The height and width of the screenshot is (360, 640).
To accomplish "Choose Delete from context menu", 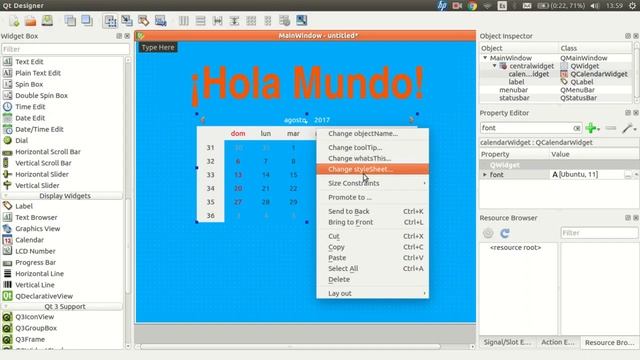I will 372,280.
